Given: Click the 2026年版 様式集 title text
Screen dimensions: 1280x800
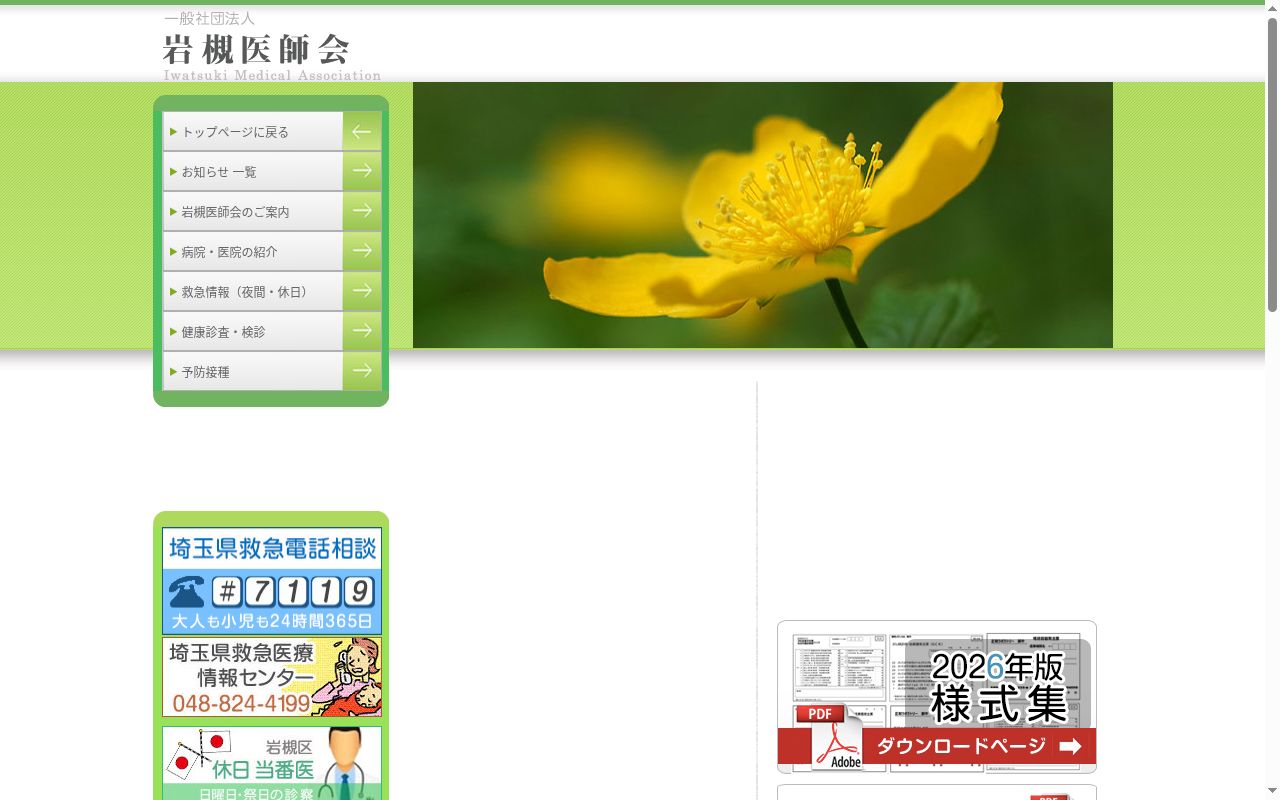Looking at the screenshot, I should click(998, 686).
